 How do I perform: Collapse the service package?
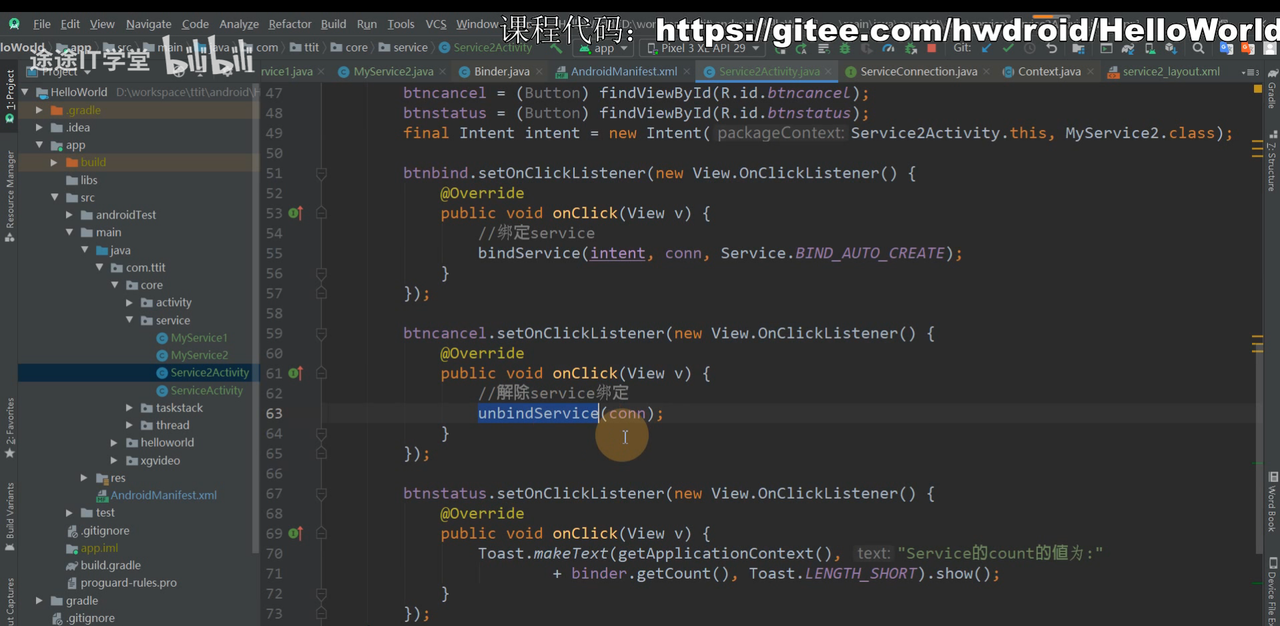130,320
